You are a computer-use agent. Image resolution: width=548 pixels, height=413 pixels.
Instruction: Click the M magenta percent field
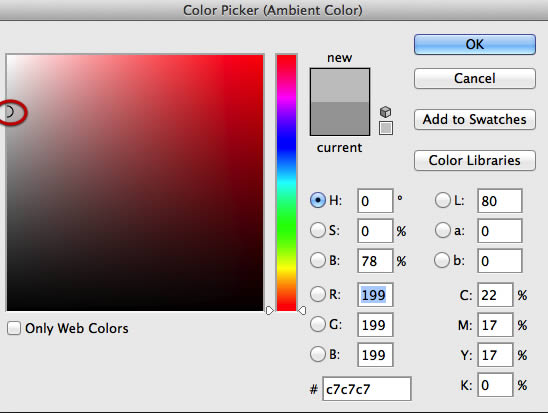pyautogui.click(x=495, y=325)
